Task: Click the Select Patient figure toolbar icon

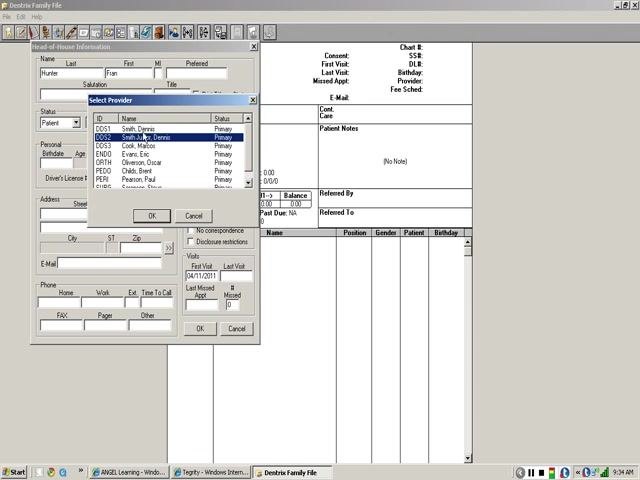Action: coord(9,32)
